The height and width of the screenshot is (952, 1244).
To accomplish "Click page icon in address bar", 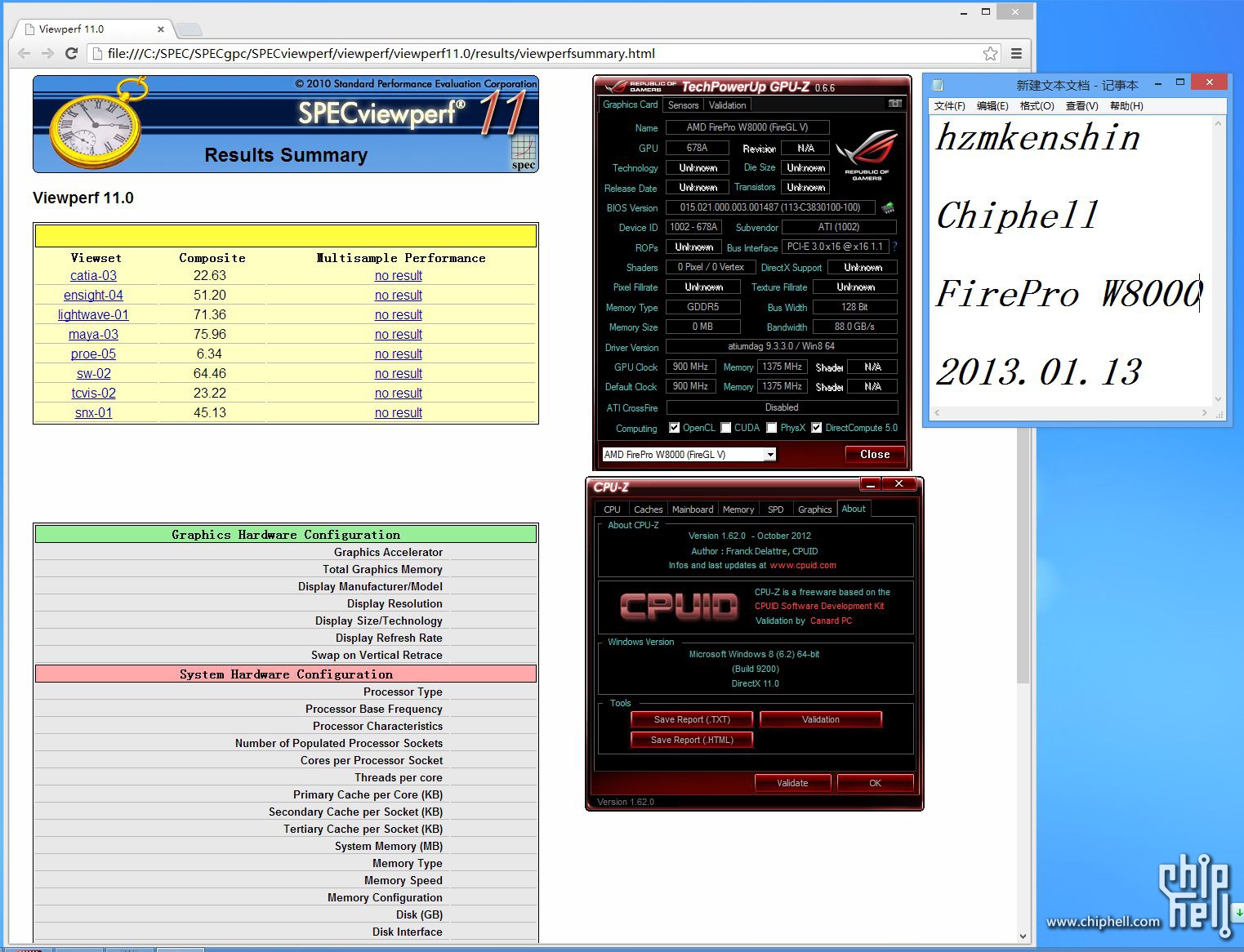I will click(97, 54).
